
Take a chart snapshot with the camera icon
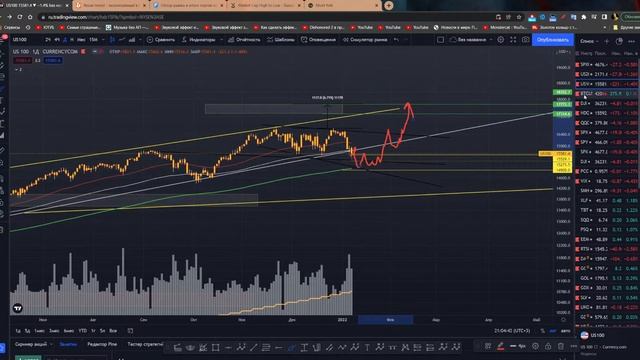tap(526, 40)
